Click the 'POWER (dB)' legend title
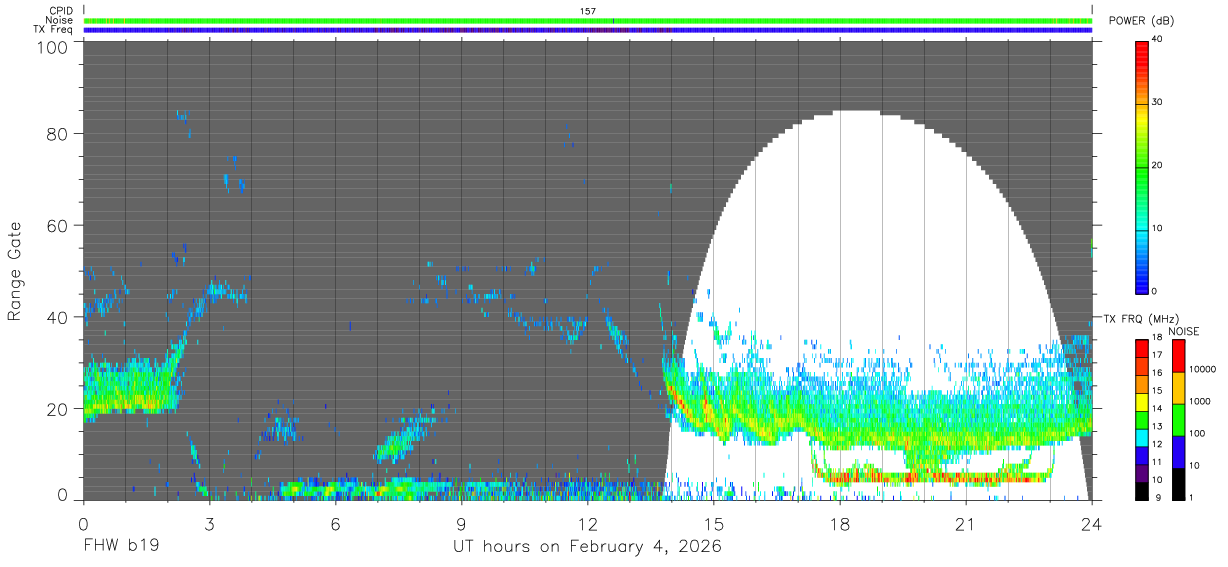This screenshot has width=1228, height=567. [1141, 21]
